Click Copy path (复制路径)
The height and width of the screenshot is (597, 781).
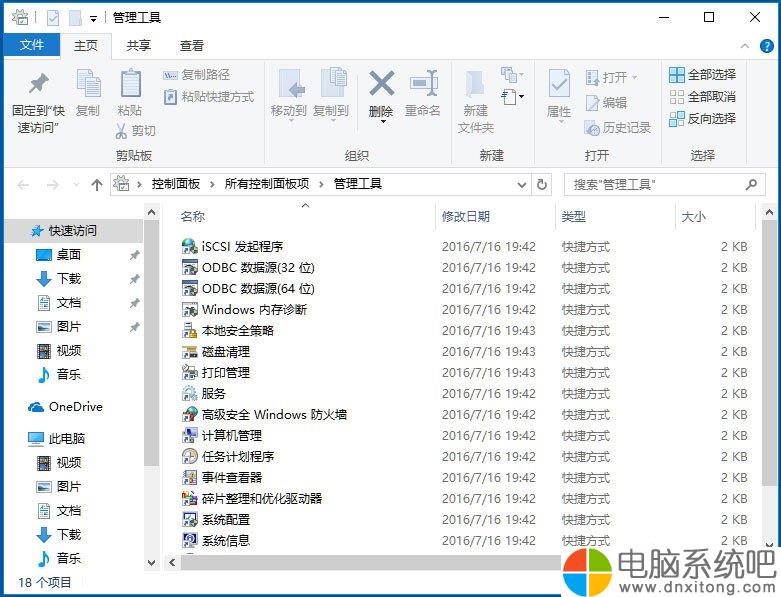pyautogui.click(x=197, y=75)
